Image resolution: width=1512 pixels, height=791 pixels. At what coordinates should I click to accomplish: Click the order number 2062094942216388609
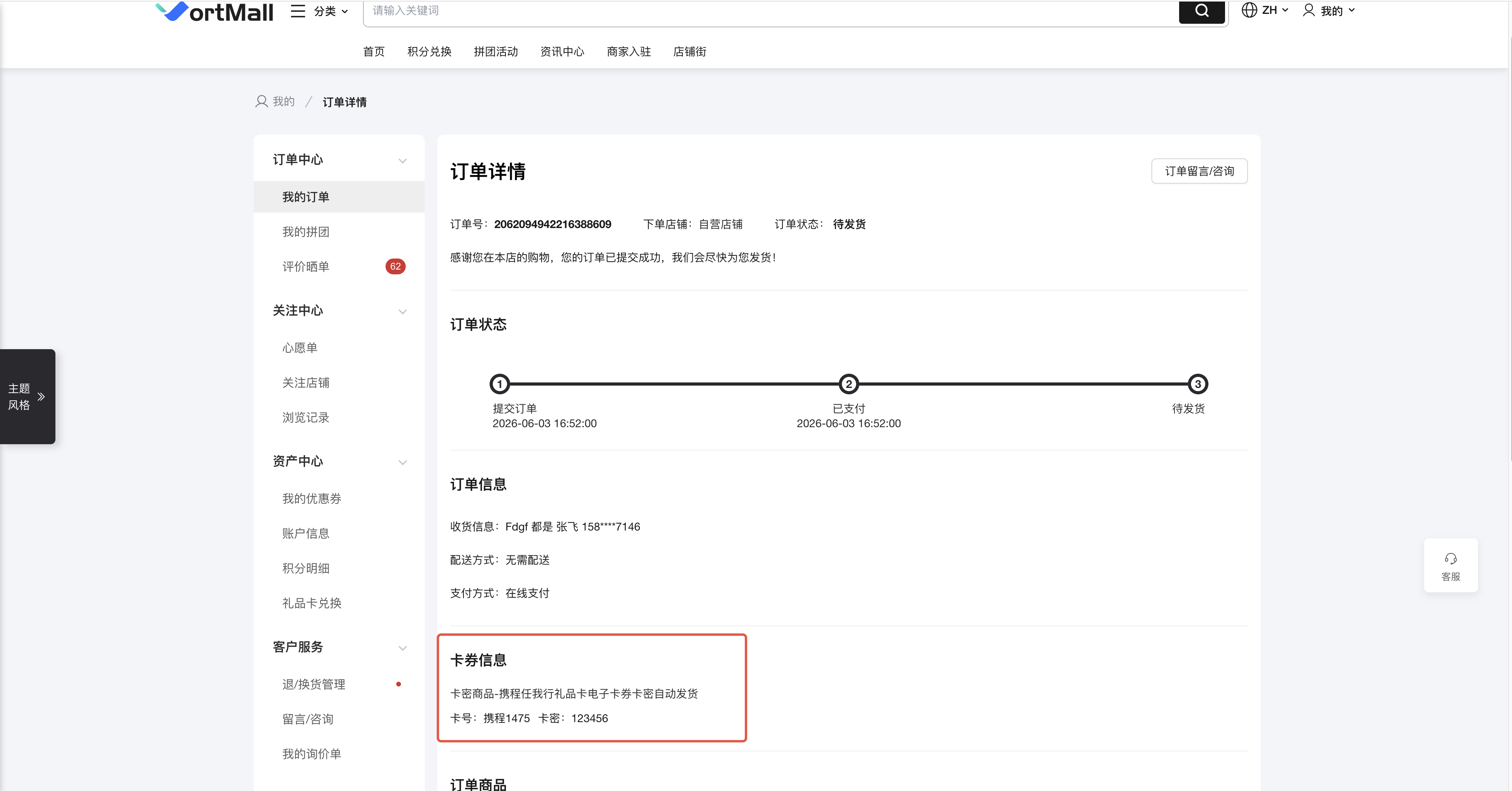coord(552,224)
